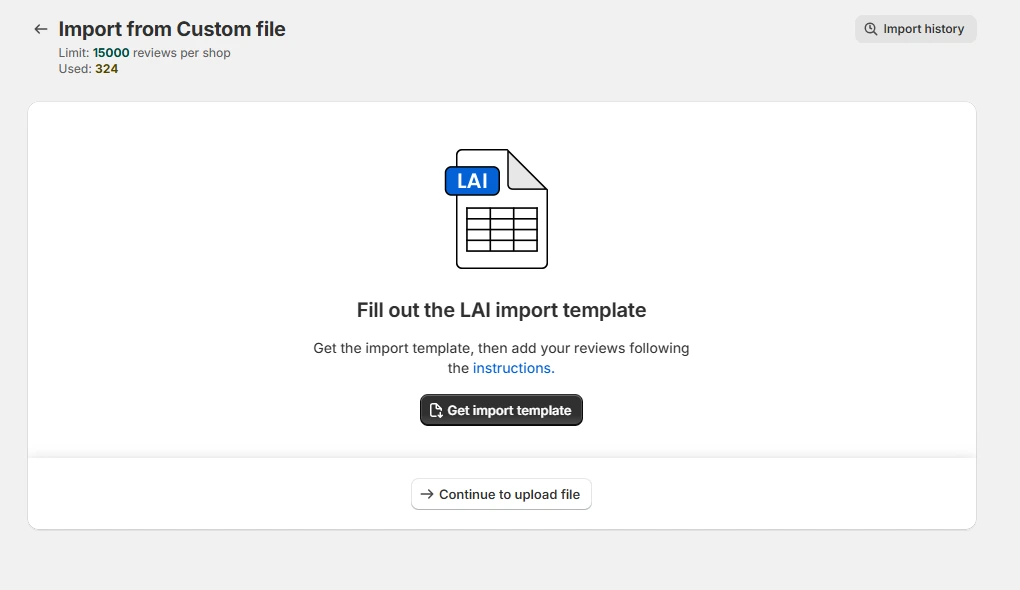The width and height of the screenshot is (1020, 590).
Task: Click the document icon on Get import template
Action: 436,410
